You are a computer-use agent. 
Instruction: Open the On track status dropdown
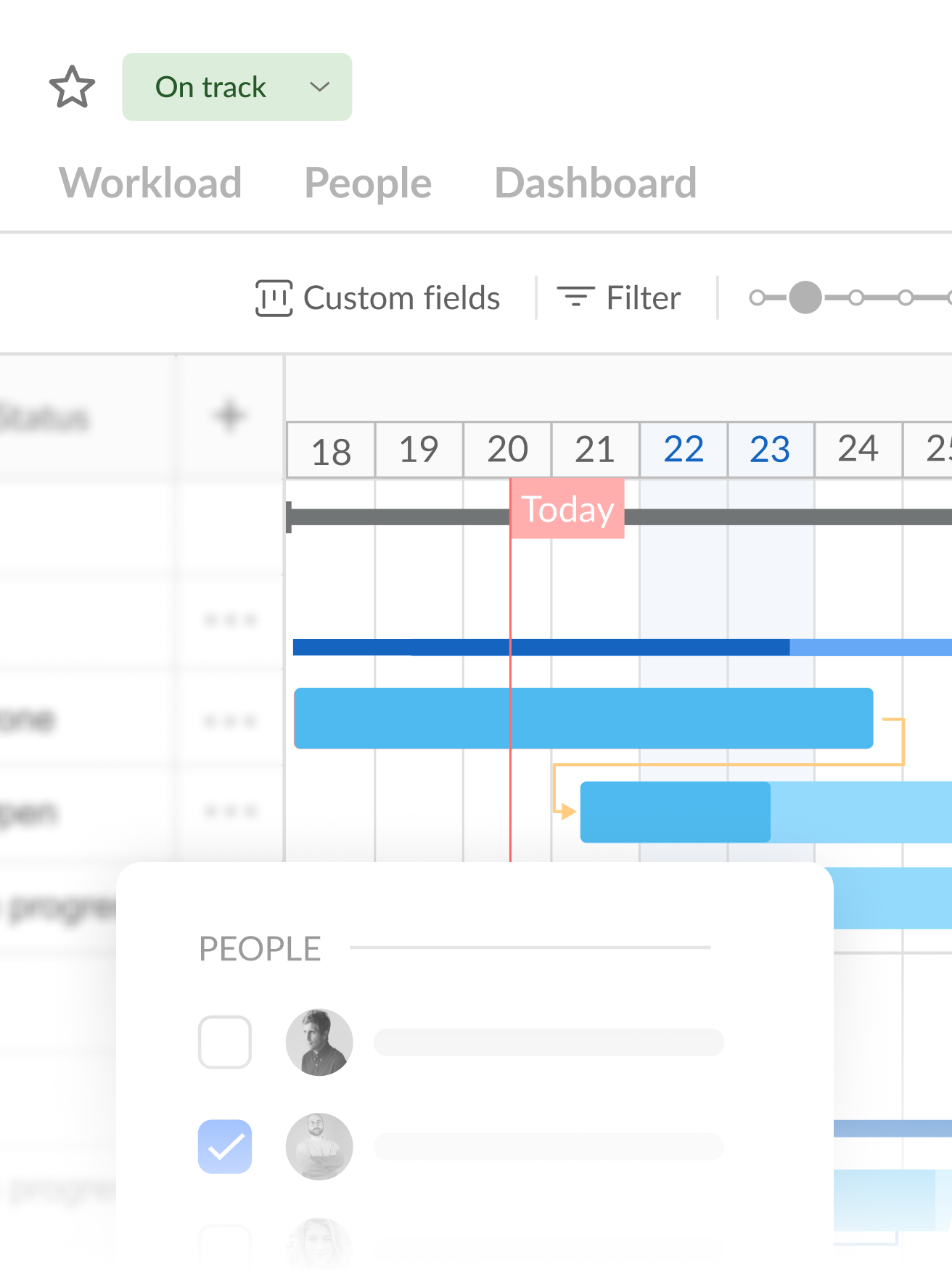(210, 87)
